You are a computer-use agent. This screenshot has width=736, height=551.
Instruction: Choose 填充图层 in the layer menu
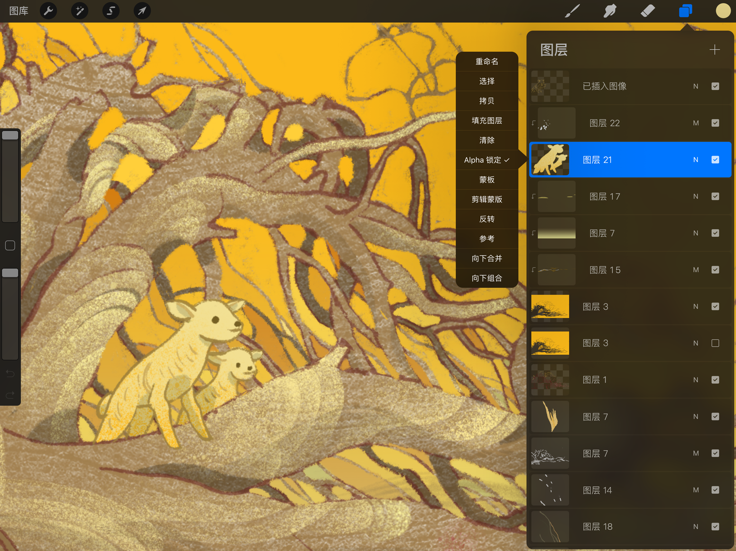487,121
